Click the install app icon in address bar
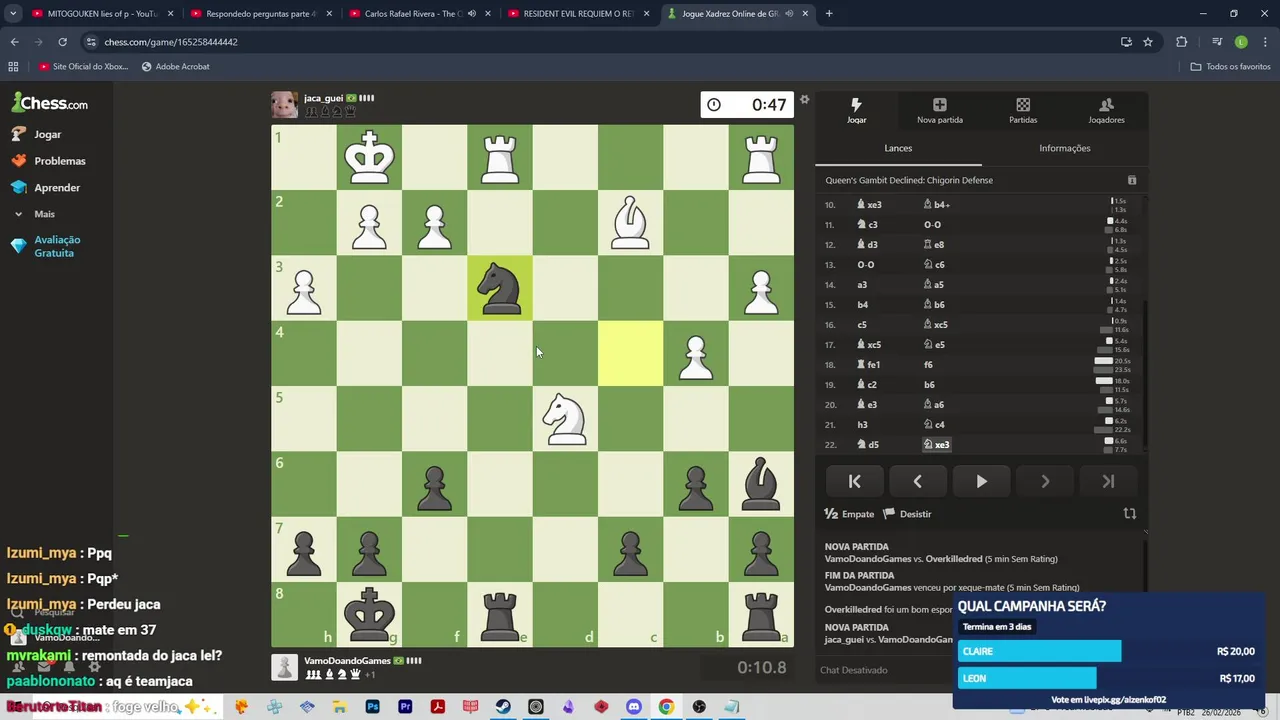The image size is (1280, 720). point(1126,42)
